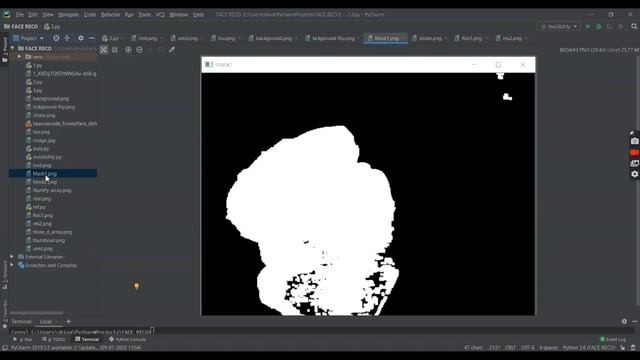Collapse the FACE RECO root folder
The image size is (640, 360).
12,48
